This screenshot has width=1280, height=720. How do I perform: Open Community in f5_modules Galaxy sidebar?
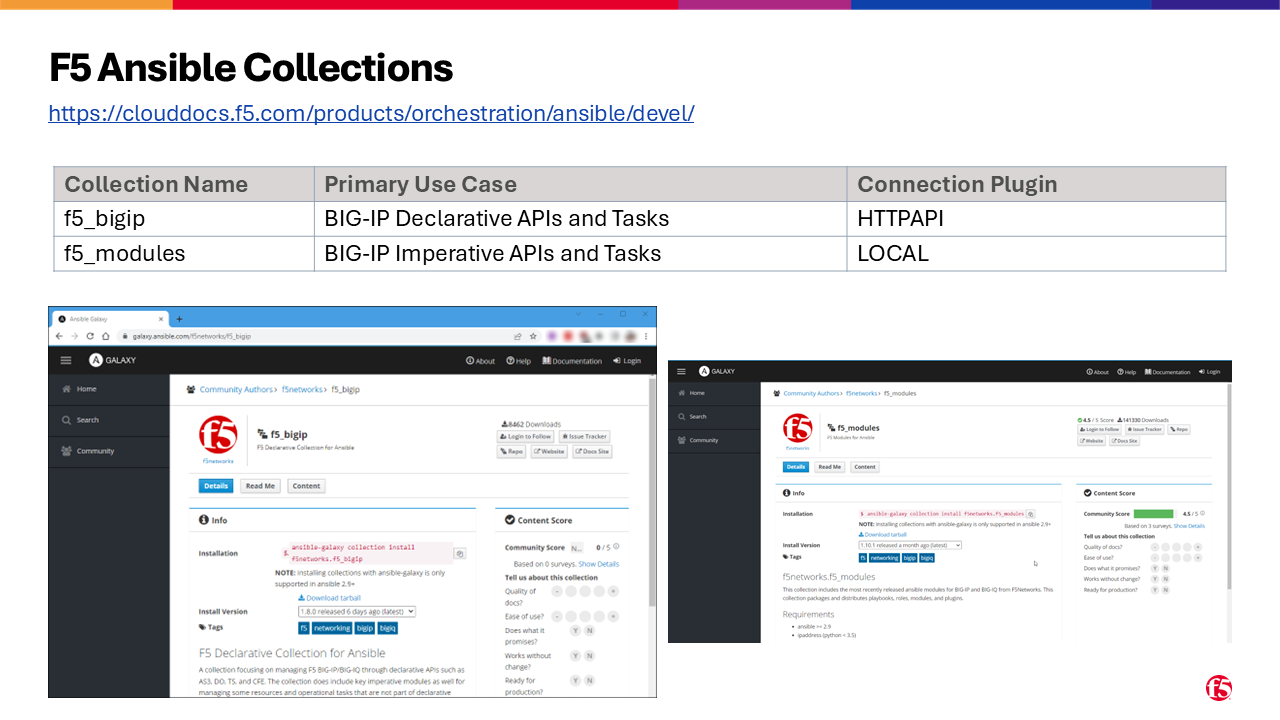pyautogui.click(x=715, y=440)
